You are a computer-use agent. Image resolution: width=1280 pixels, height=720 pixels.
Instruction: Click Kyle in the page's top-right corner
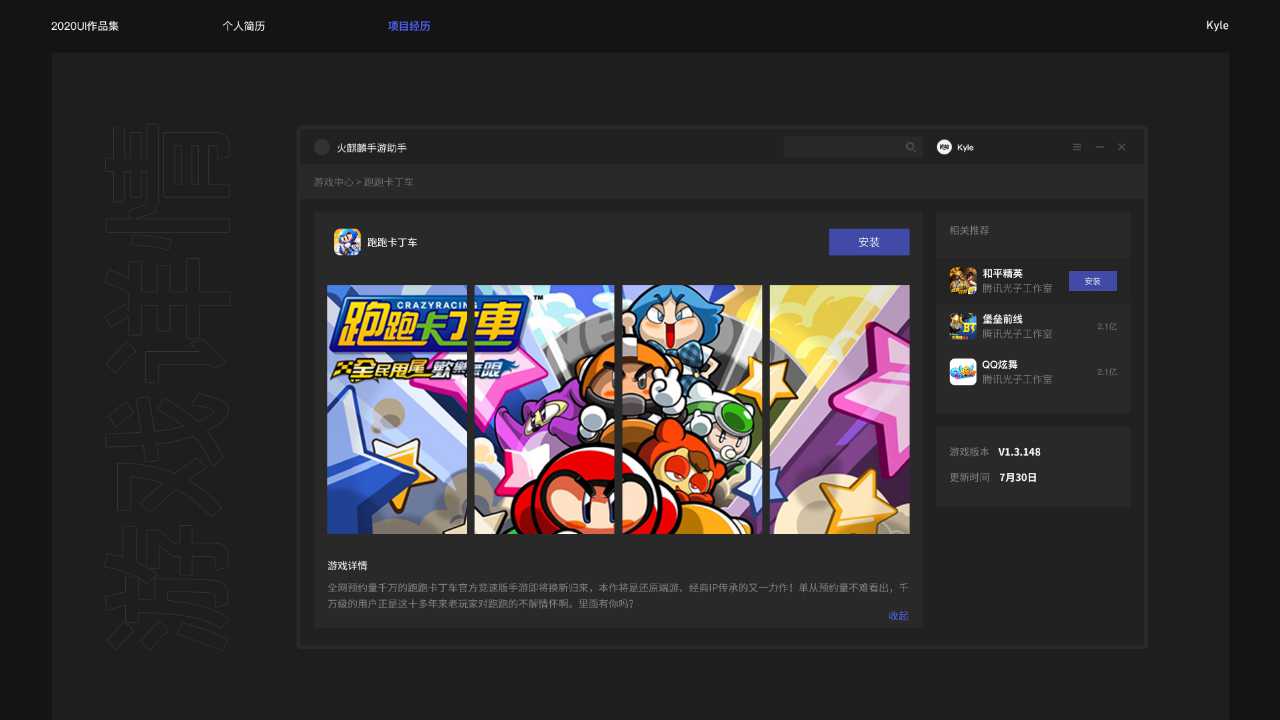click(x=1217, y=26)
